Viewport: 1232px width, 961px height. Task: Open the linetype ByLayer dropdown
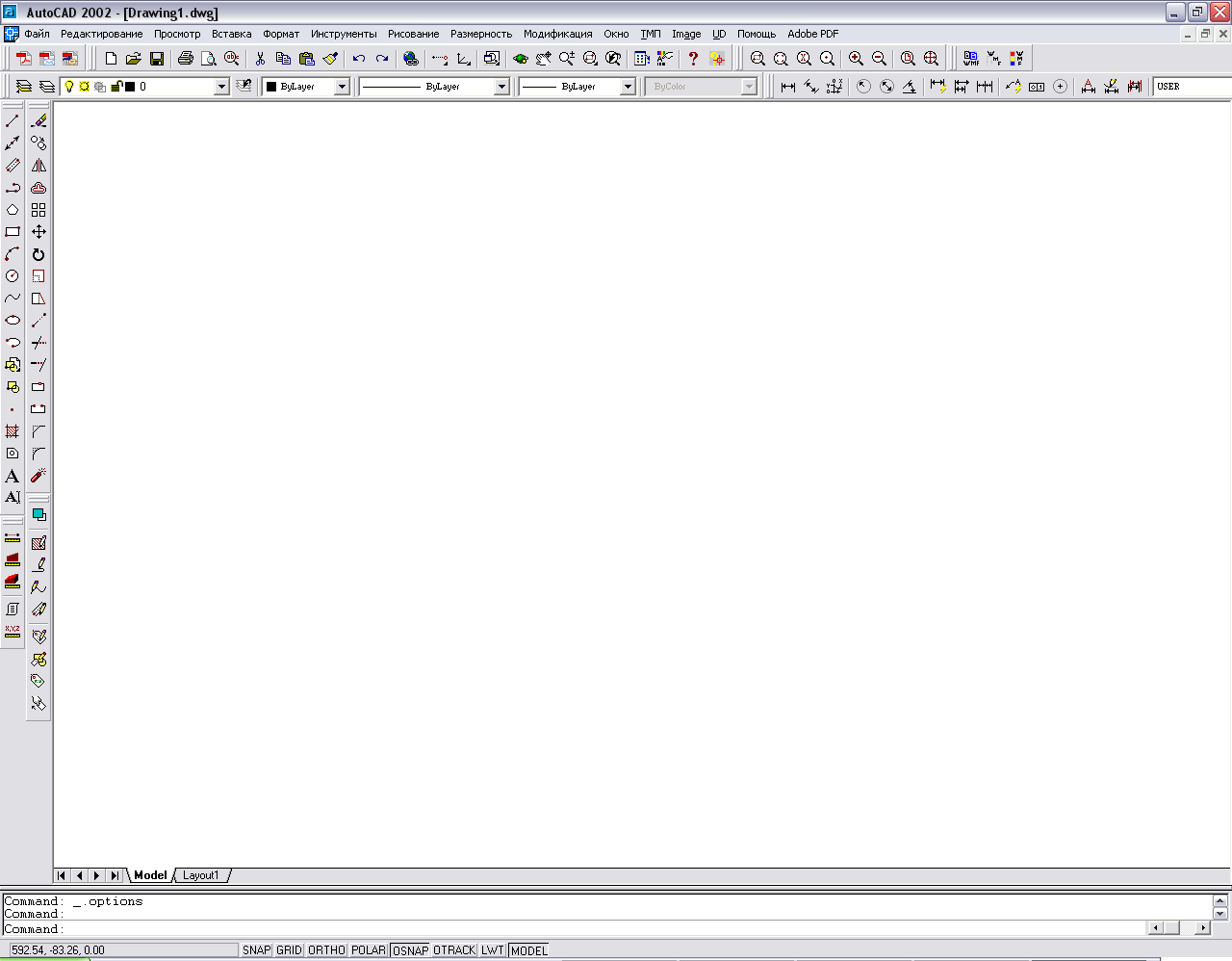[501, 87]
